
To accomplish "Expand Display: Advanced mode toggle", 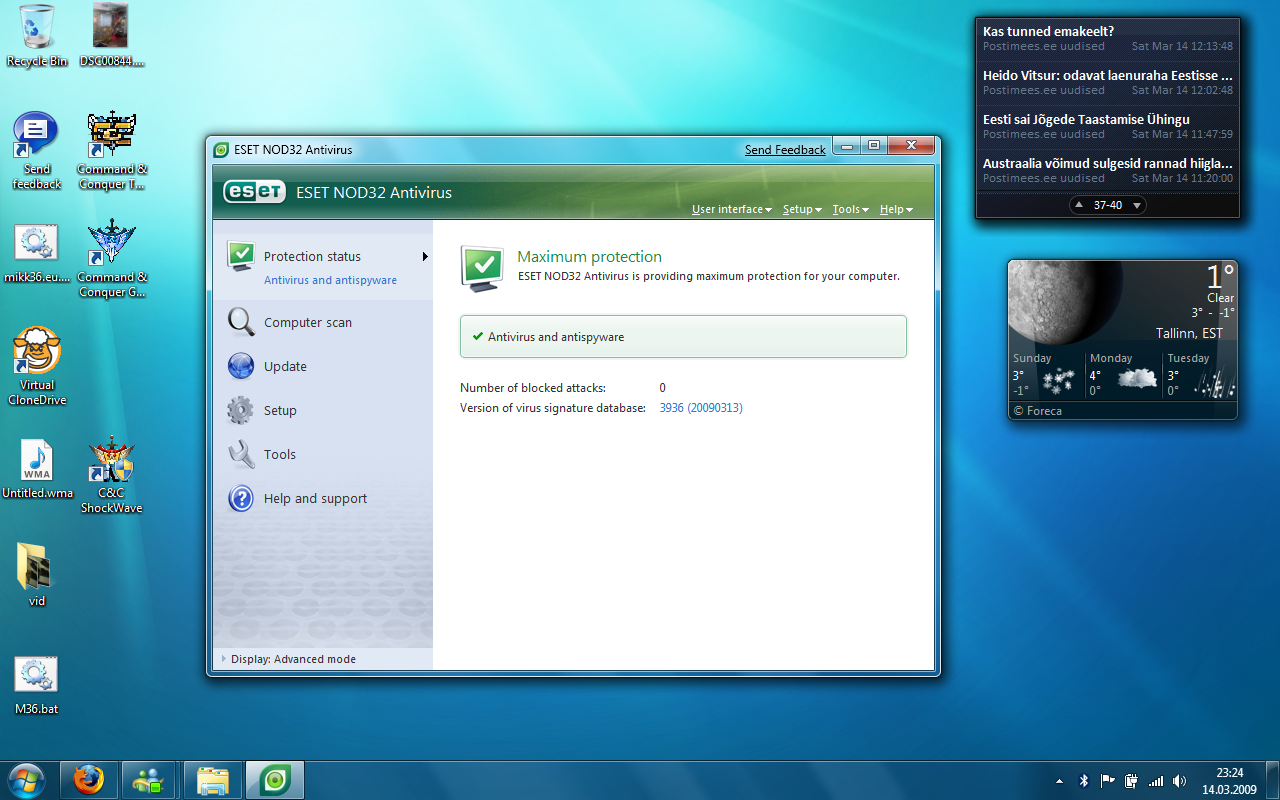I will point(290,659).
